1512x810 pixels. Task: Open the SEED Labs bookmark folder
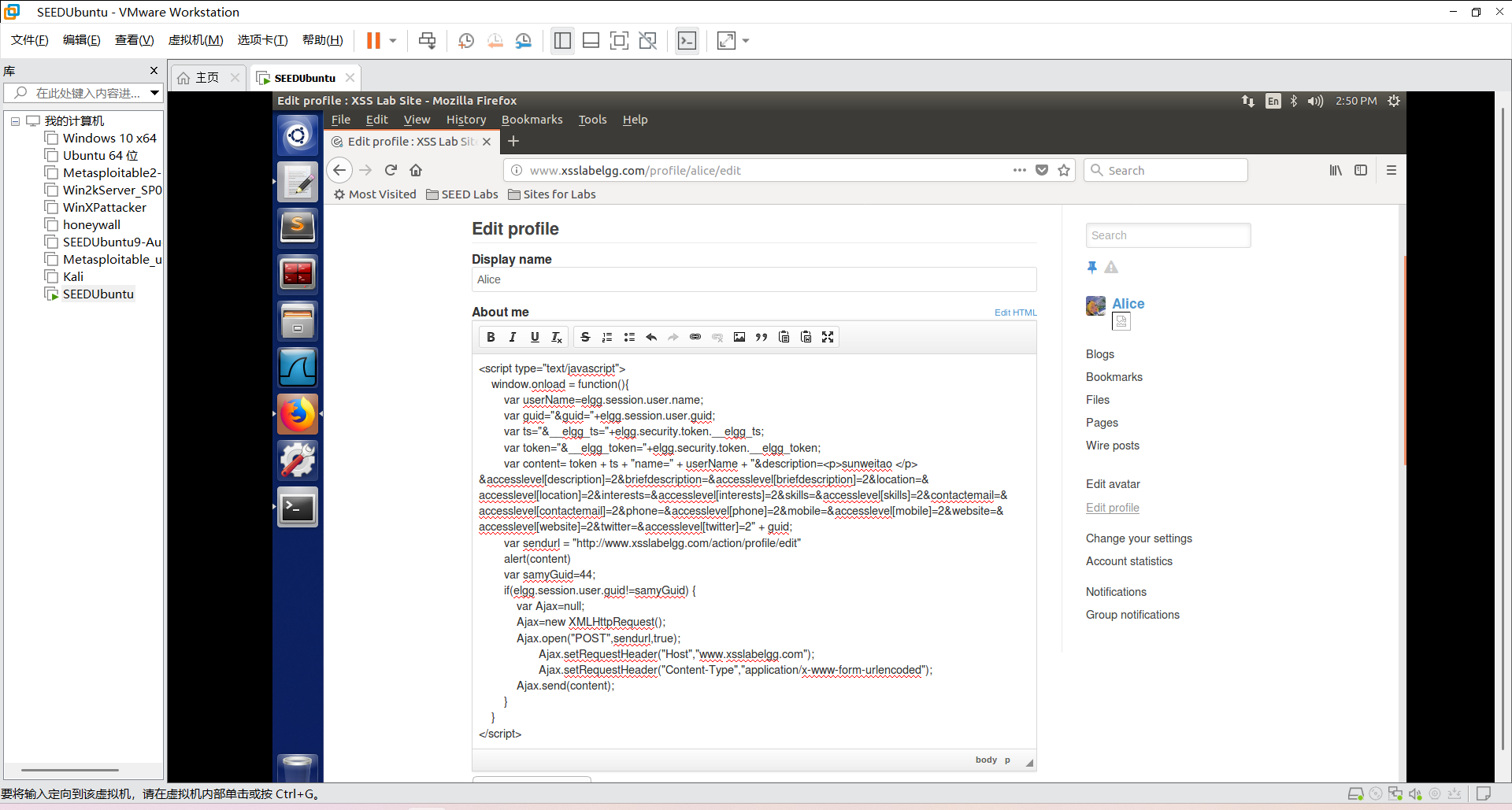[x=462, y=194]
